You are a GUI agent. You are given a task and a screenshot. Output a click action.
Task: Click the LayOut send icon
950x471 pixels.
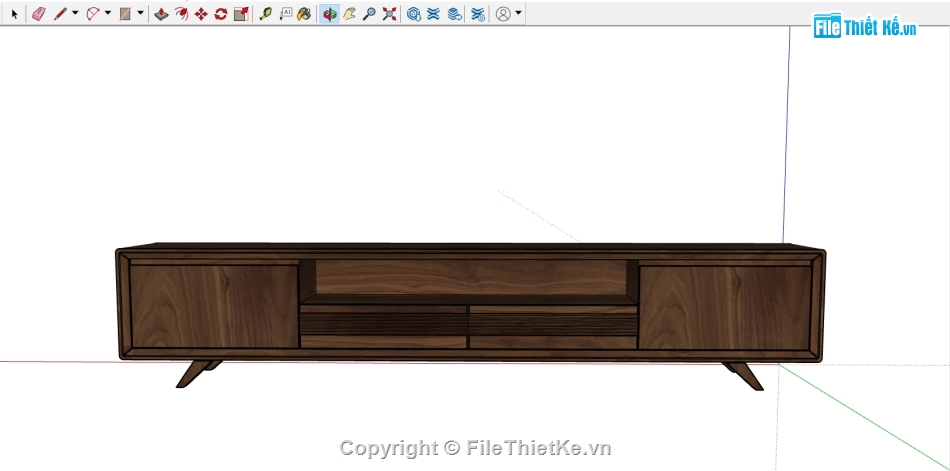[454, 14]
